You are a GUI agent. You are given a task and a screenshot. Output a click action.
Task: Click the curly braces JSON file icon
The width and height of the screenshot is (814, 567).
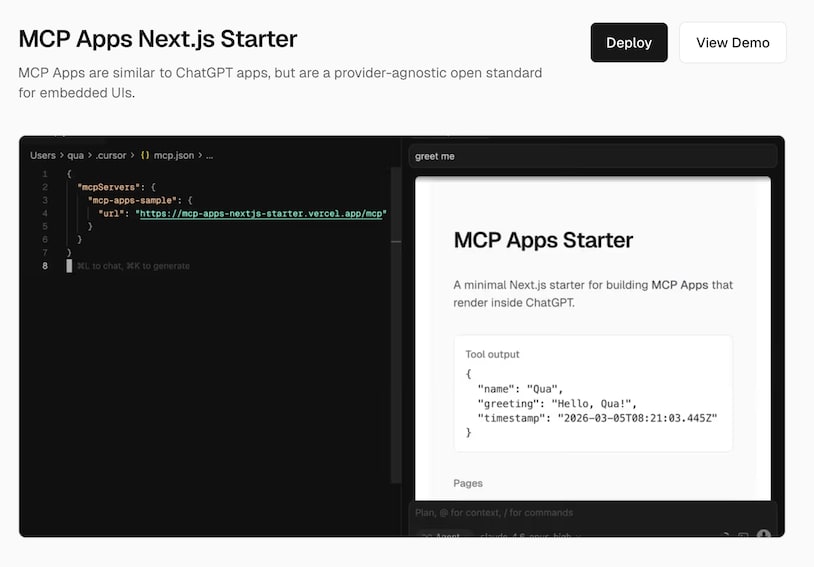[x=145, y=155]
